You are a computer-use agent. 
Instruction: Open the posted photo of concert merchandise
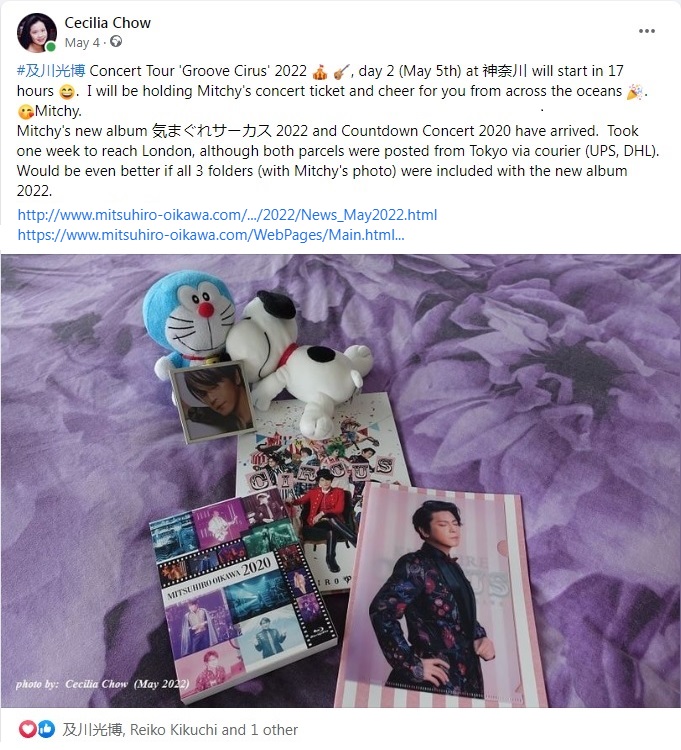340,481
